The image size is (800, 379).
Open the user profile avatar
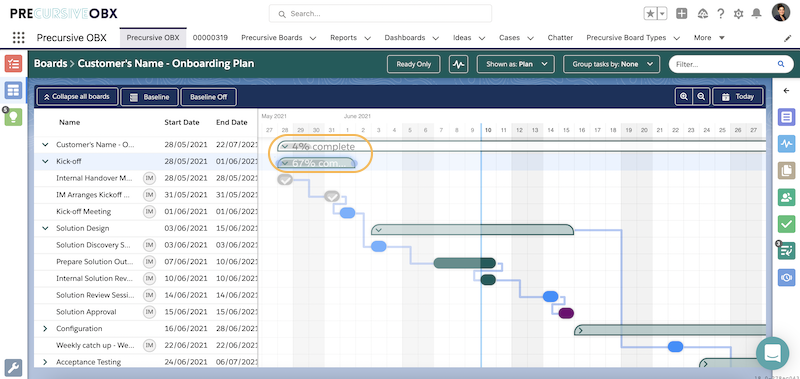click(x=781, y=13)
